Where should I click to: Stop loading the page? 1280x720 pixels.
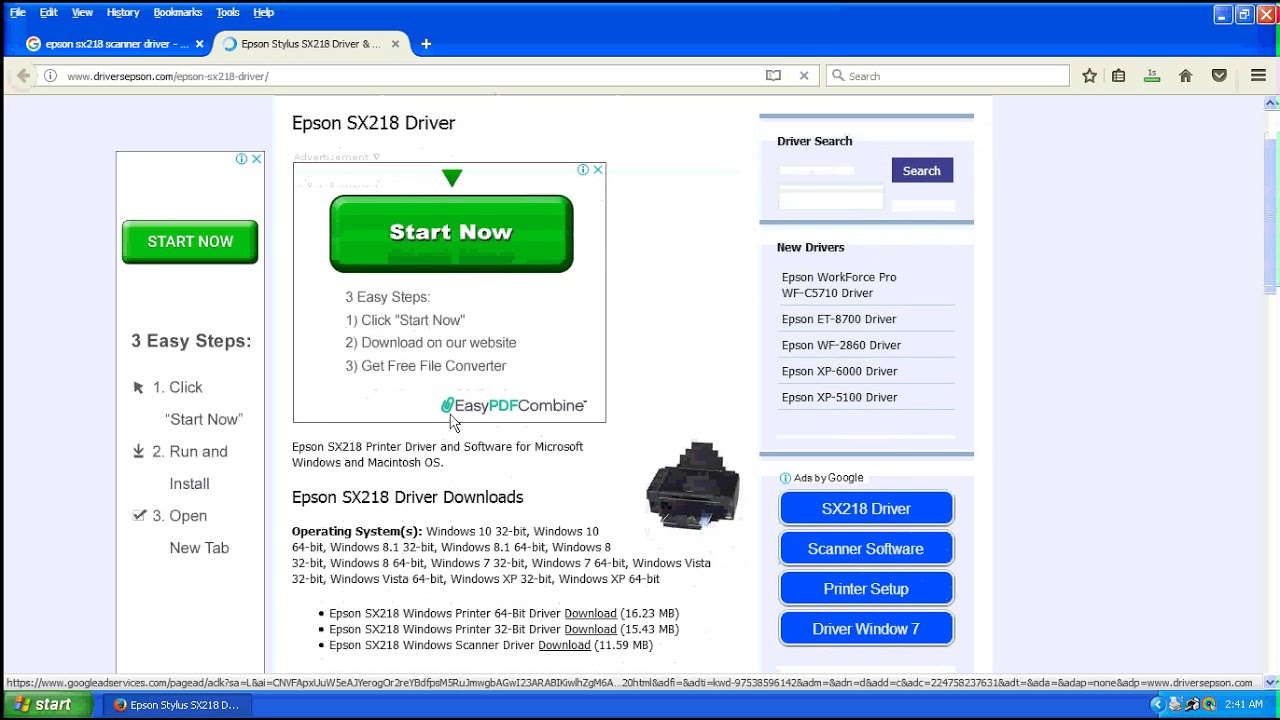804,76
